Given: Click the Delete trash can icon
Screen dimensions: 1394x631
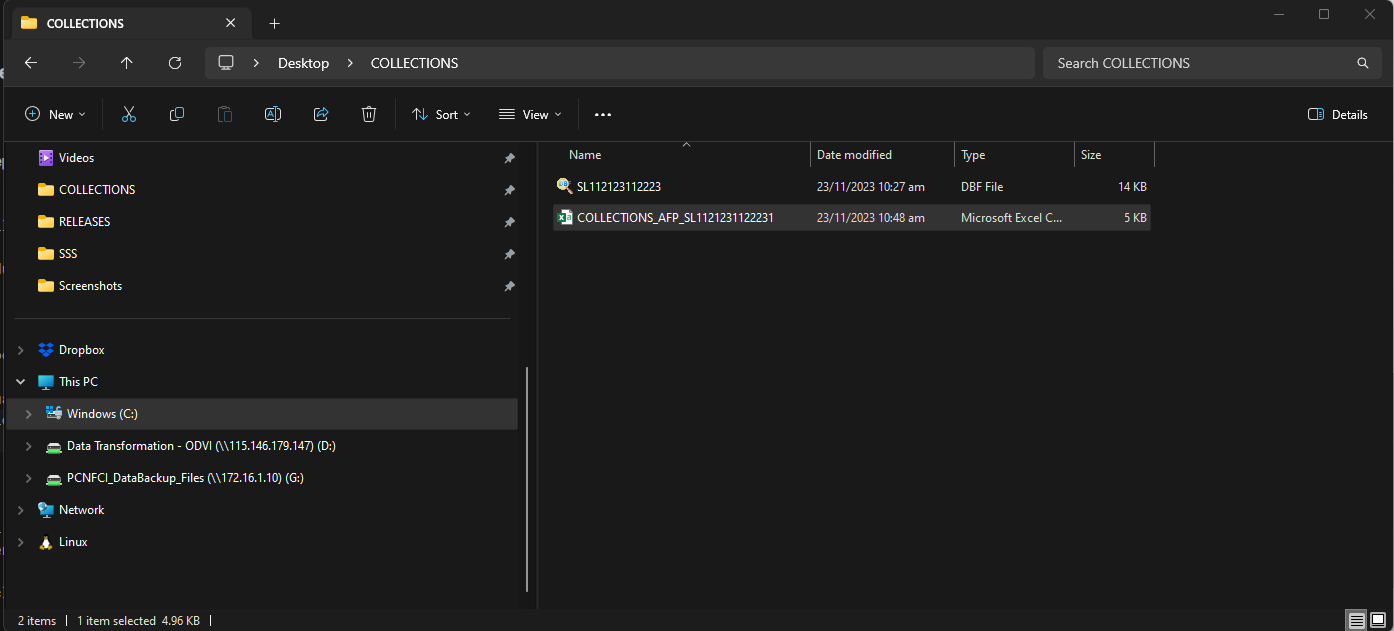Looking at the screenshot, I should (369, 115).
